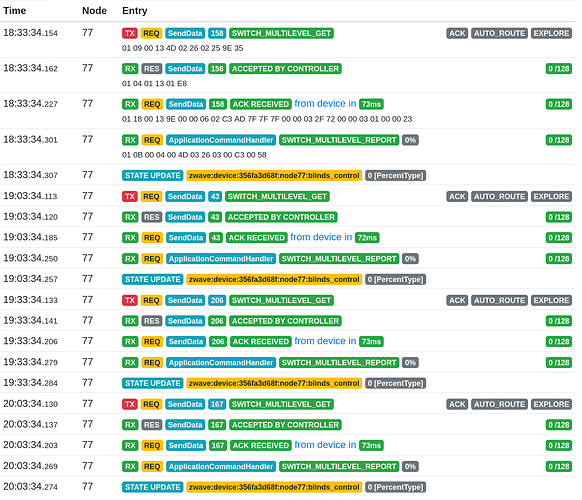
Task: Click the 72ms response time badge
Action: pyautogui.click(x=367, y=238)
